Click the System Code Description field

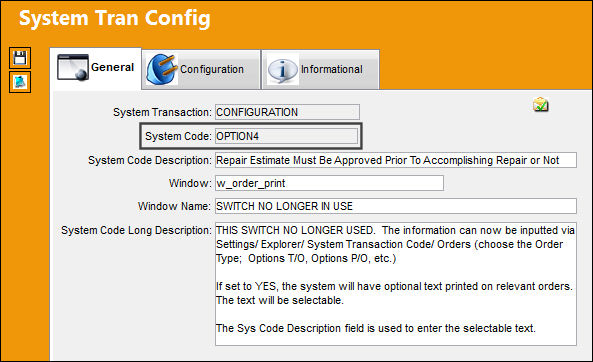[x=396, y=160]
